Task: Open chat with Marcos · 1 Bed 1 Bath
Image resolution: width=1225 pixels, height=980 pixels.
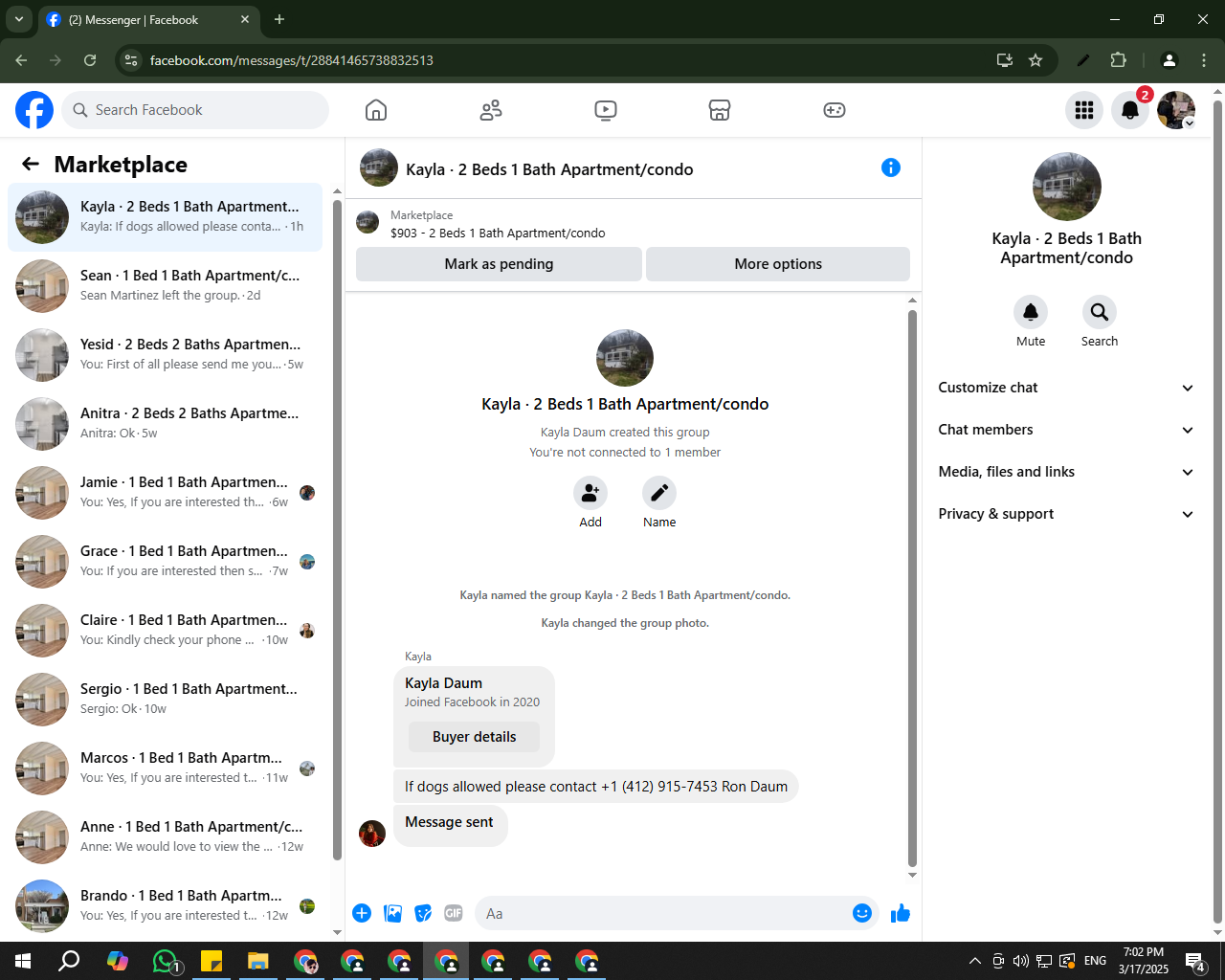Action: pos(165,768)
